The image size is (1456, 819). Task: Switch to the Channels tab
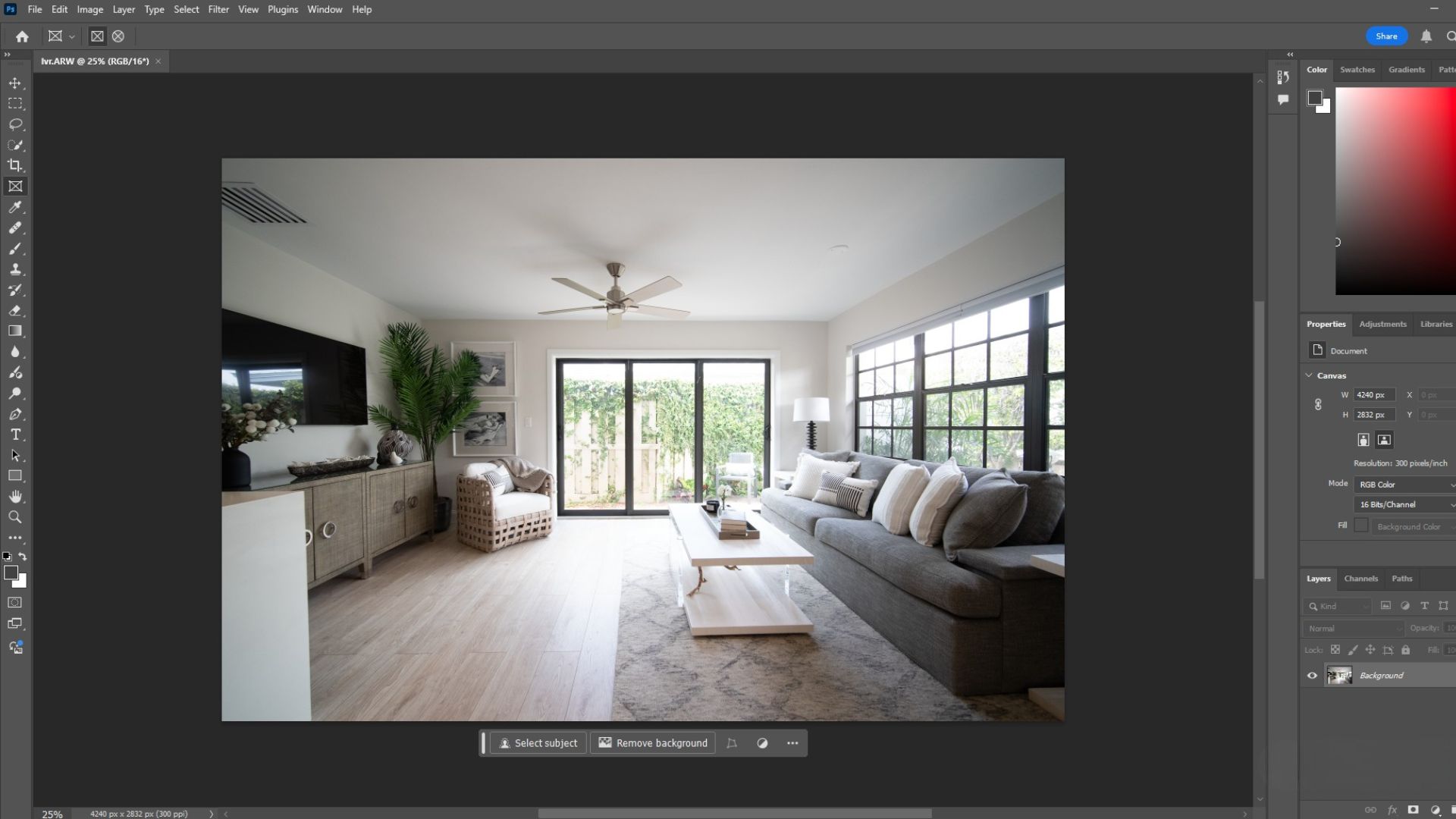tap(1360, 579)
